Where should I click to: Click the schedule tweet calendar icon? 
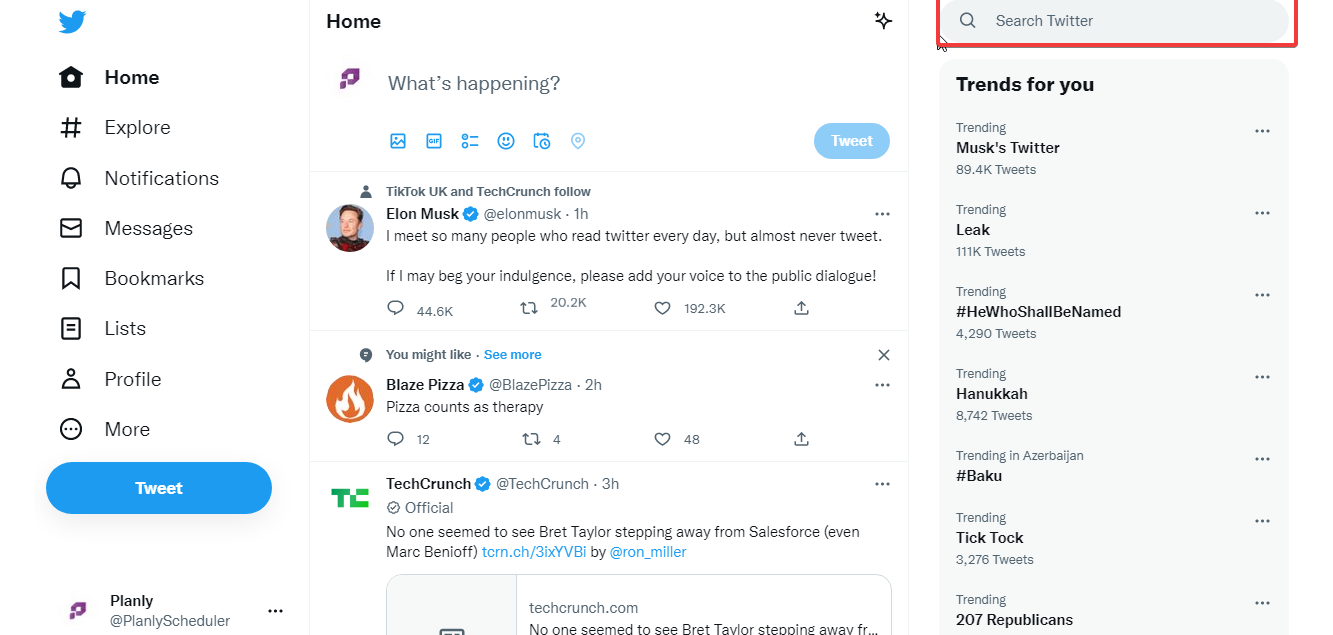(542, 141)
